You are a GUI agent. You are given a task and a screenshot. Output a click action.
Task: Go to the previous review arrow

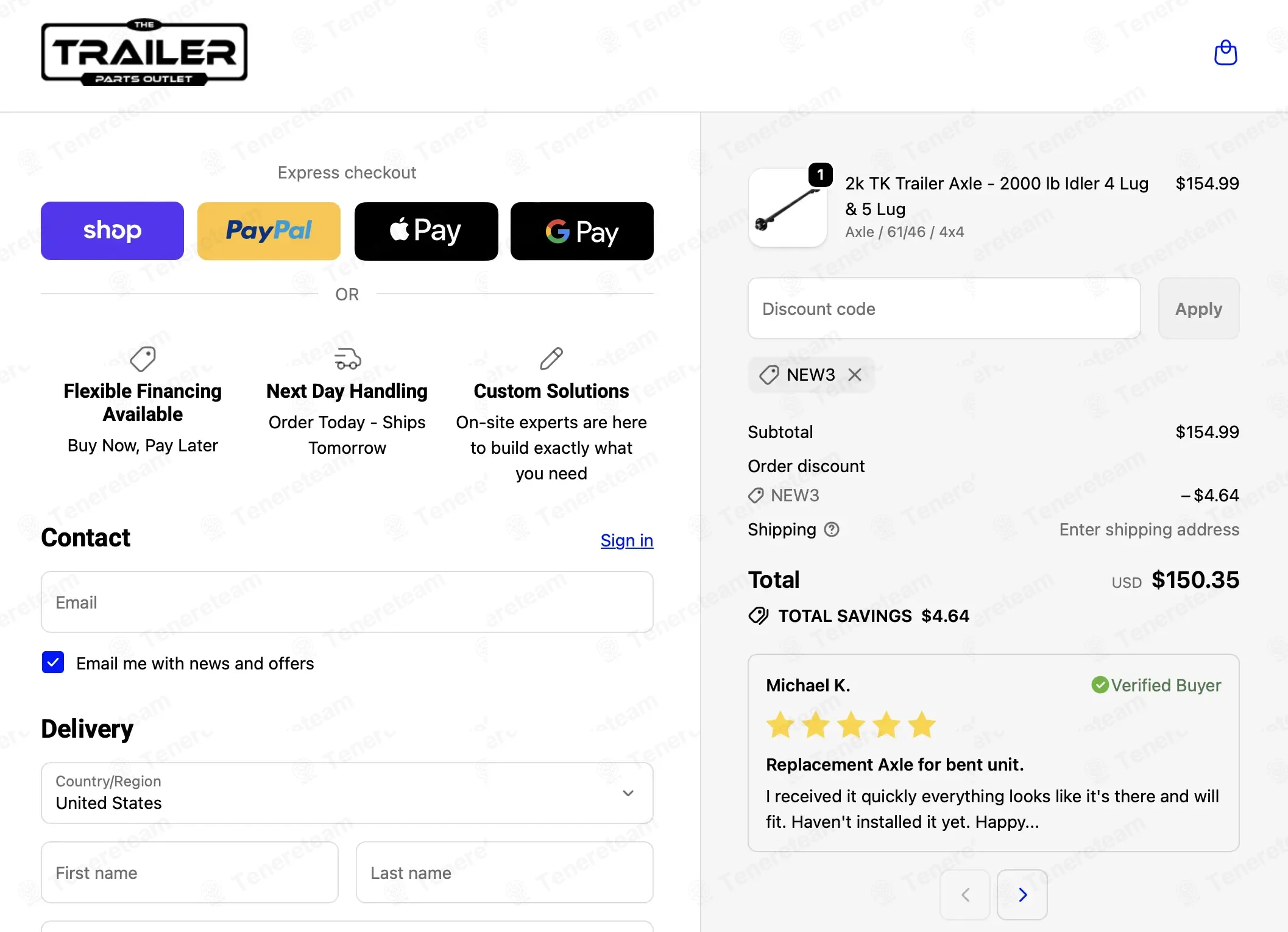coord(965,894)
